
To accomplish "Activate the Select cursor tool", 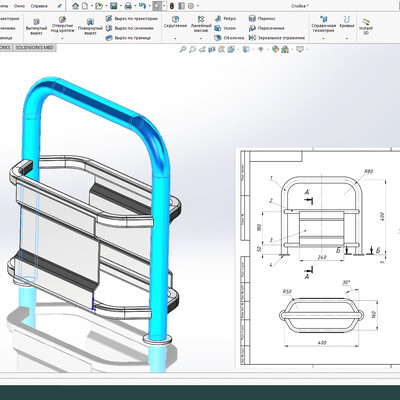I will (157, 6).
